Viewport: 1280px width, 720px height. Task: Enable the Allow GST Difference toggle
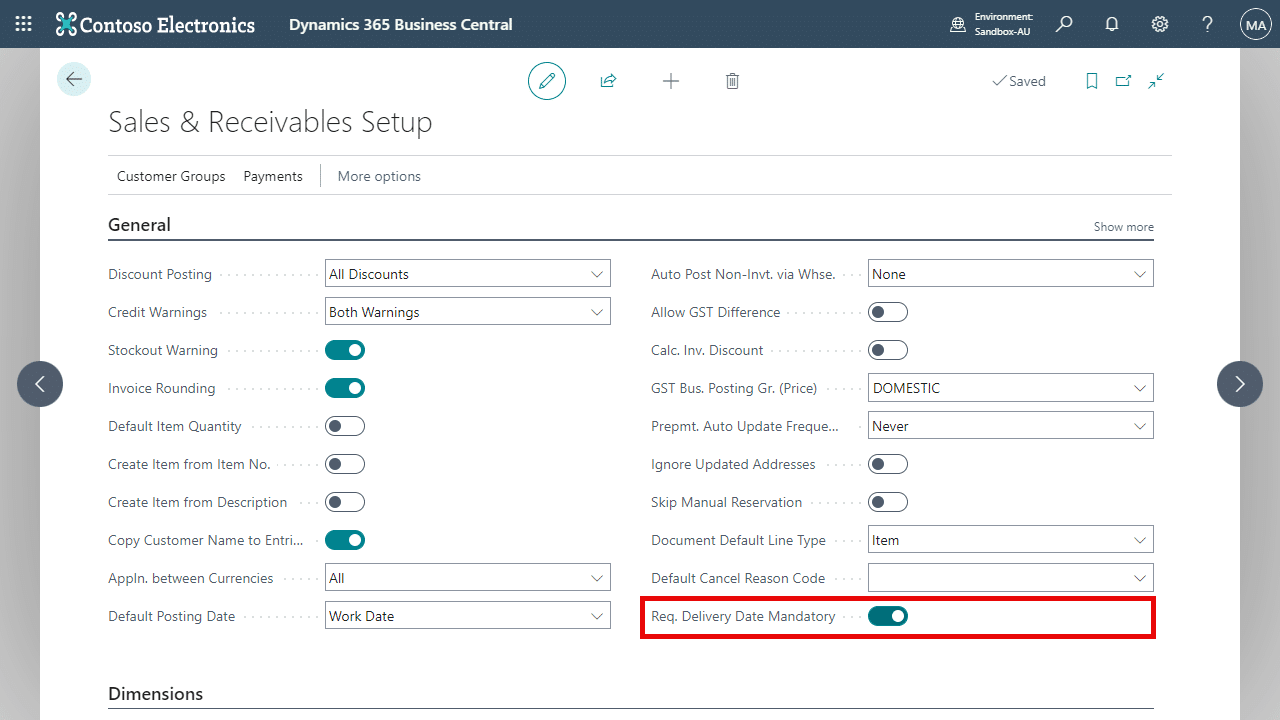(x=888, y=312)
